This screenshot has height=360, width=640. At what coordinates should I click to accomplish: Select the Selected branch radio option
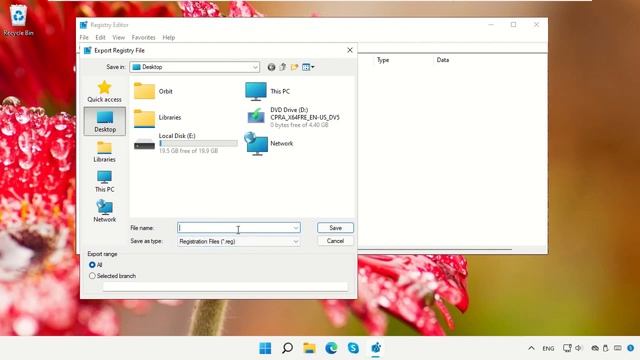point(92,276)
